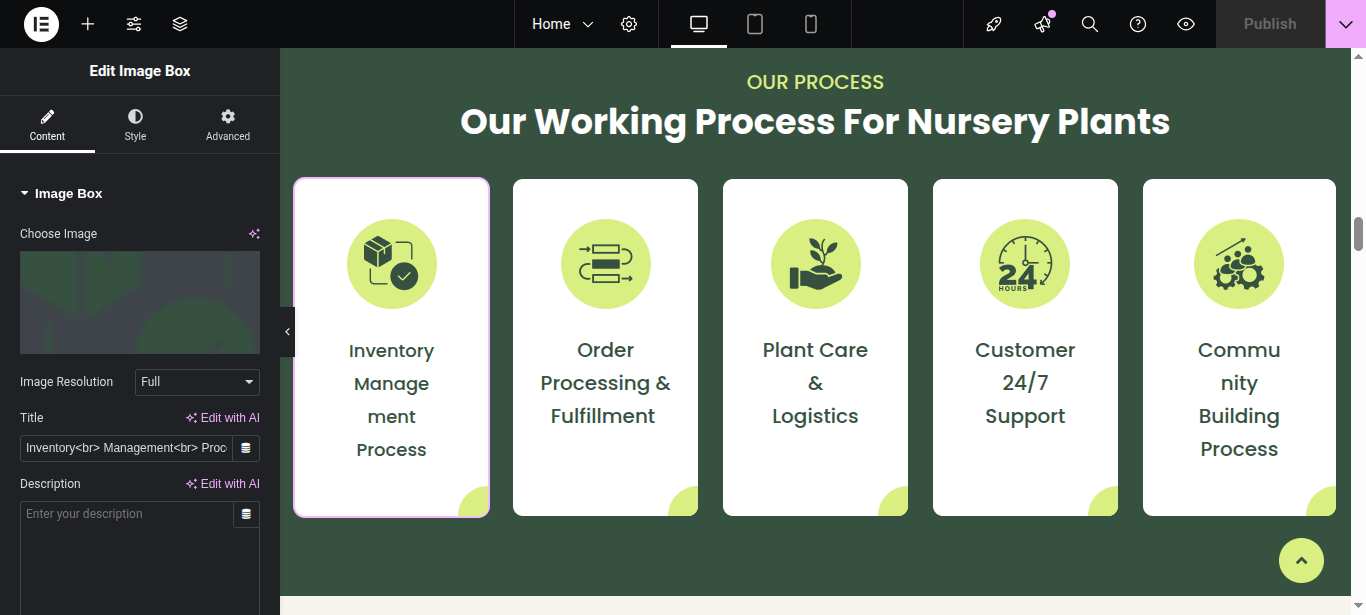Switch to mobile responsive view
Screen dimensions: 1366x615
tap(811, 24)
